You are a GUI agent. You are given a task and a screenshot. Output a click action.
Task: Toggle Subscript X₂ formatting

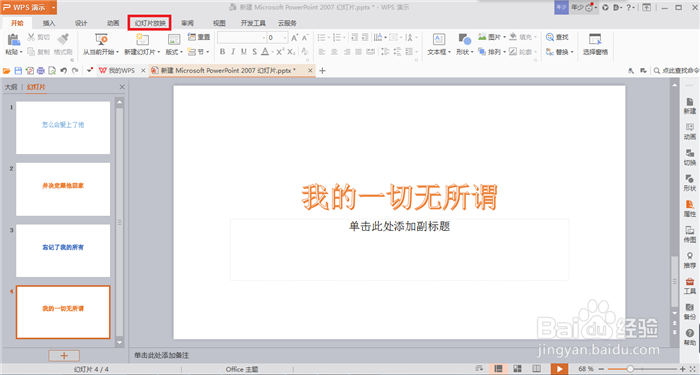pos(291,52)
